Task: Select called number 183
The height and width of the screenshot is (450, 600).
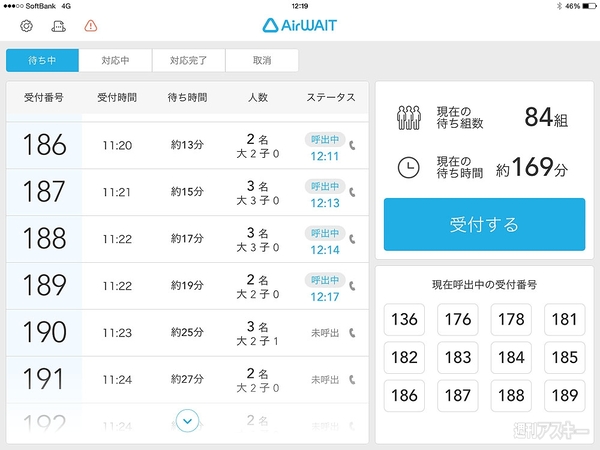Action: [458, 357]
